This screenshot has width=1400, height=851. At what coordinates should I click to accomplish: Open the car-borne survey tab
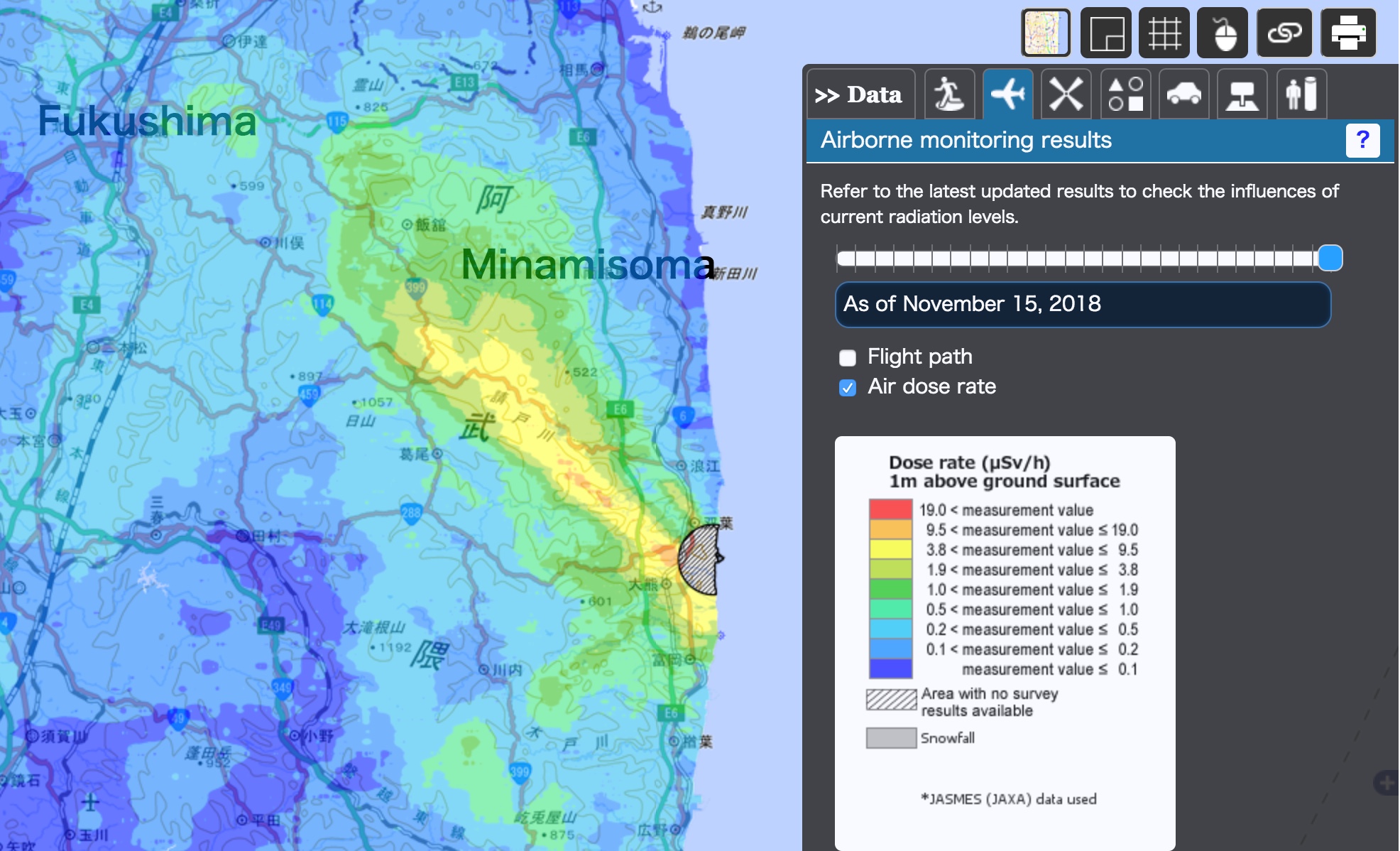click(x=1183, y=94)
